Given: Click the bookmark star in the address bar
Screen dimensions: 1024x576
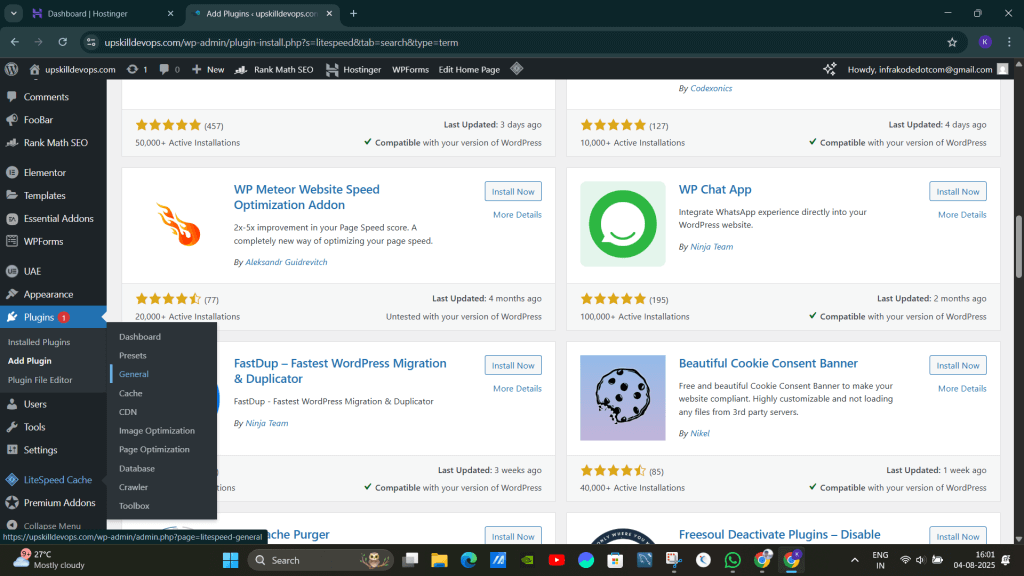Looking at the screenshot, I should click(952, 43).
